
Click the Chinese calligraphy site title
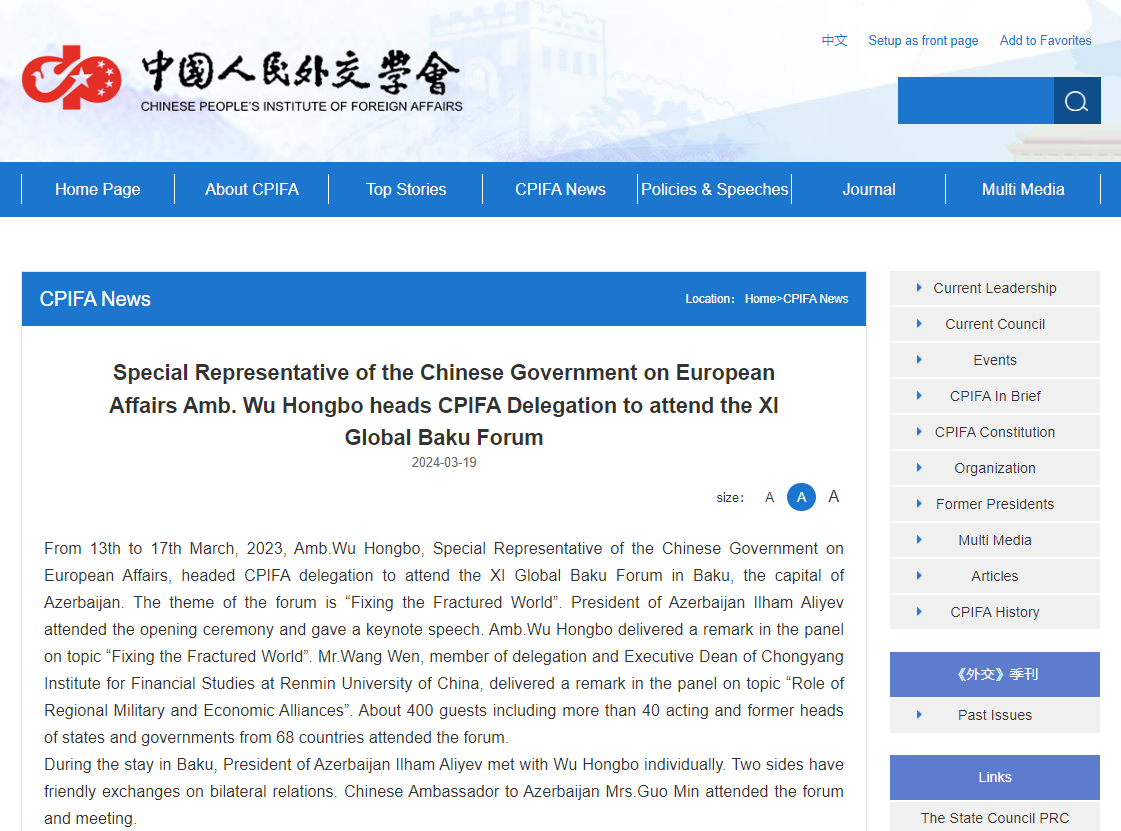click(x=300, y=72)
